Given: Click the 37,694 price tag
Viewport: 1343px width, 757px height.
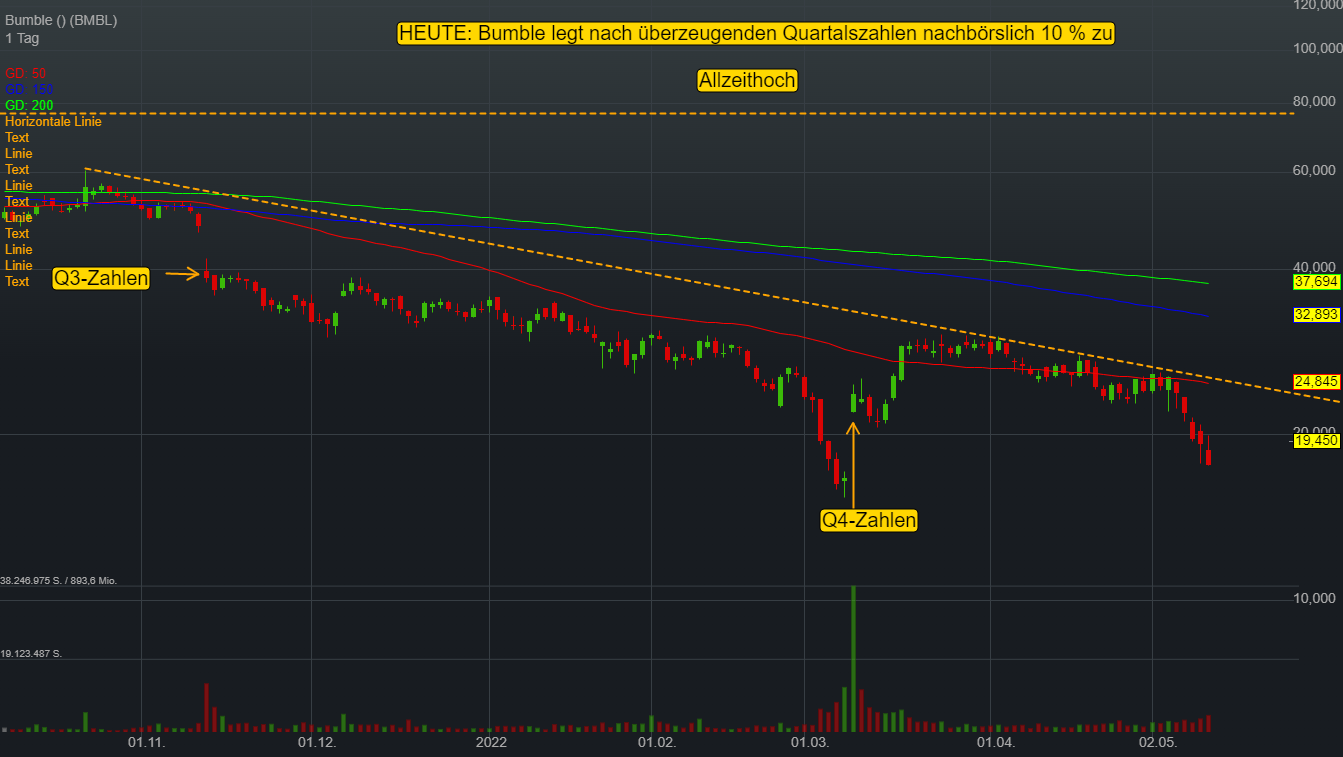Looking at the screenshot, I should click(1316, 282).
